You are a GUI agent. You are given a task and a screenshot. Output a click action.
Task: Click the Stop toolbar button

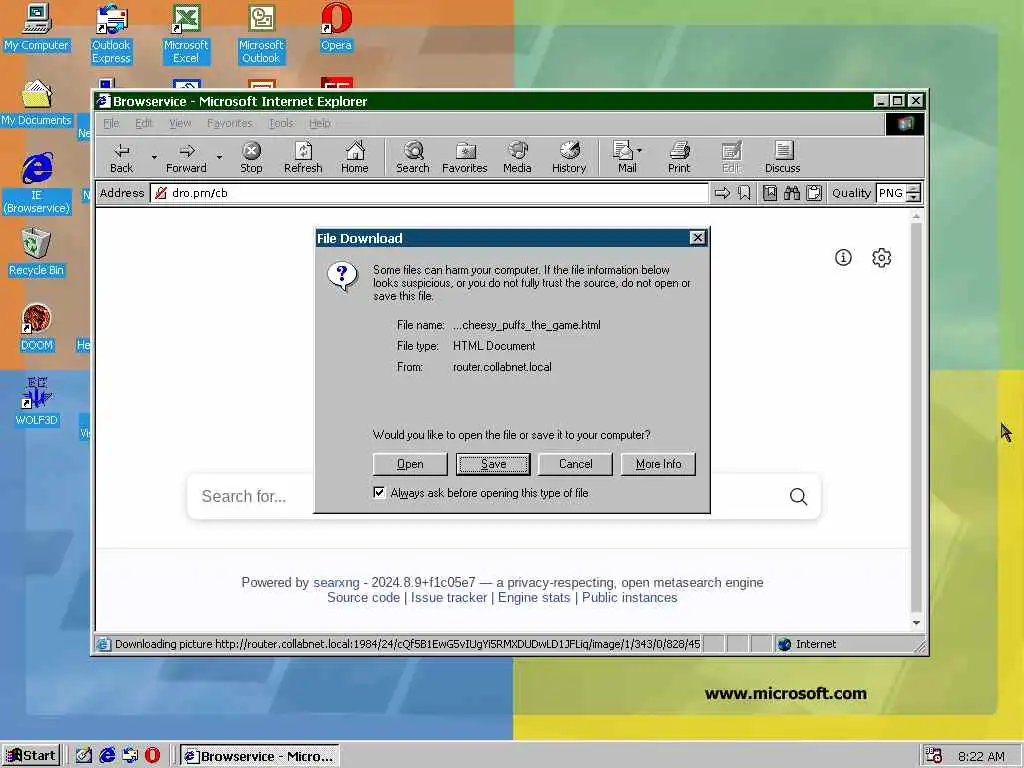coord(251,157)
